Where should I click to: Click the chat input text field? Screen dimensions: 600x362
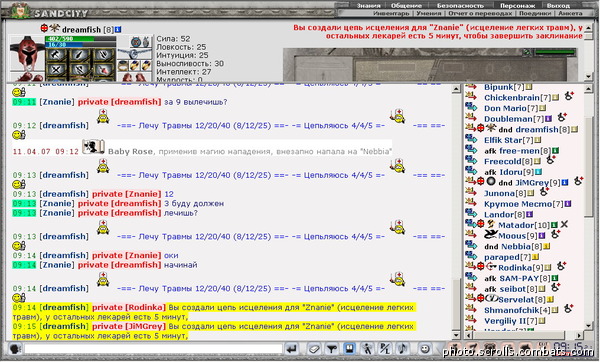pos(153,349)
